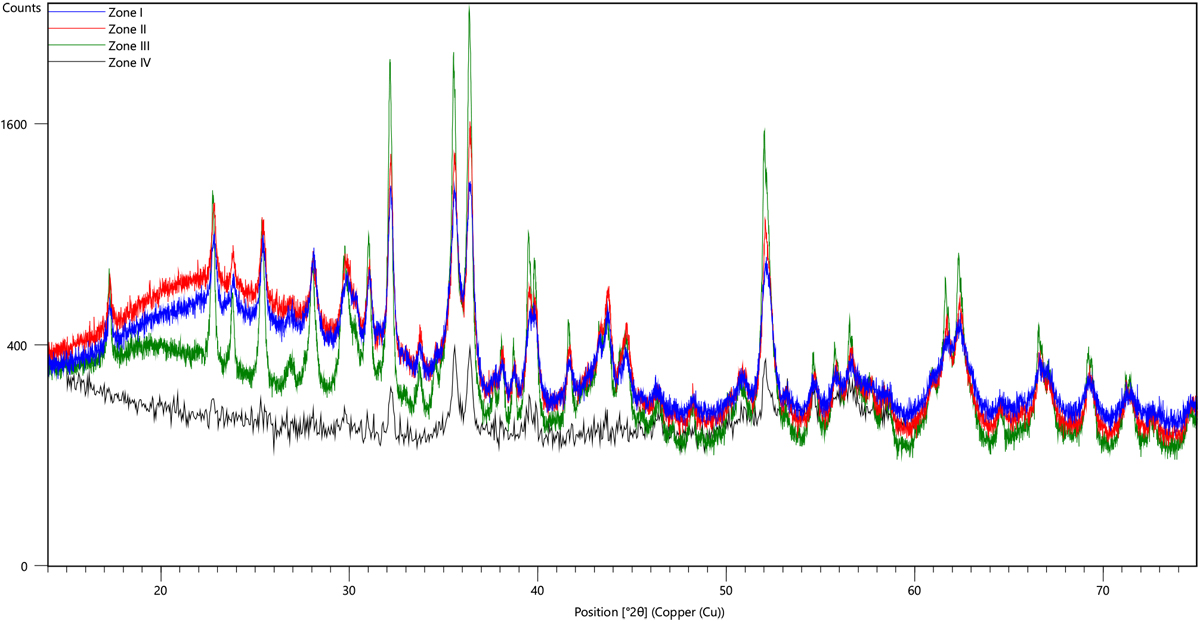Click the 50 x-axis tick label
The height and width of the screenshot is (621, 1200).
click(726, 589)
